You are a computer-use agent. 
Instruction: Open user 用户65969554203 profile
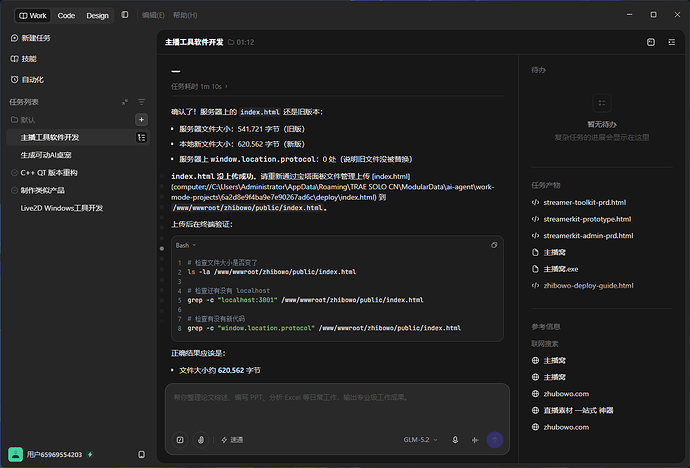[x=54, y=454]
